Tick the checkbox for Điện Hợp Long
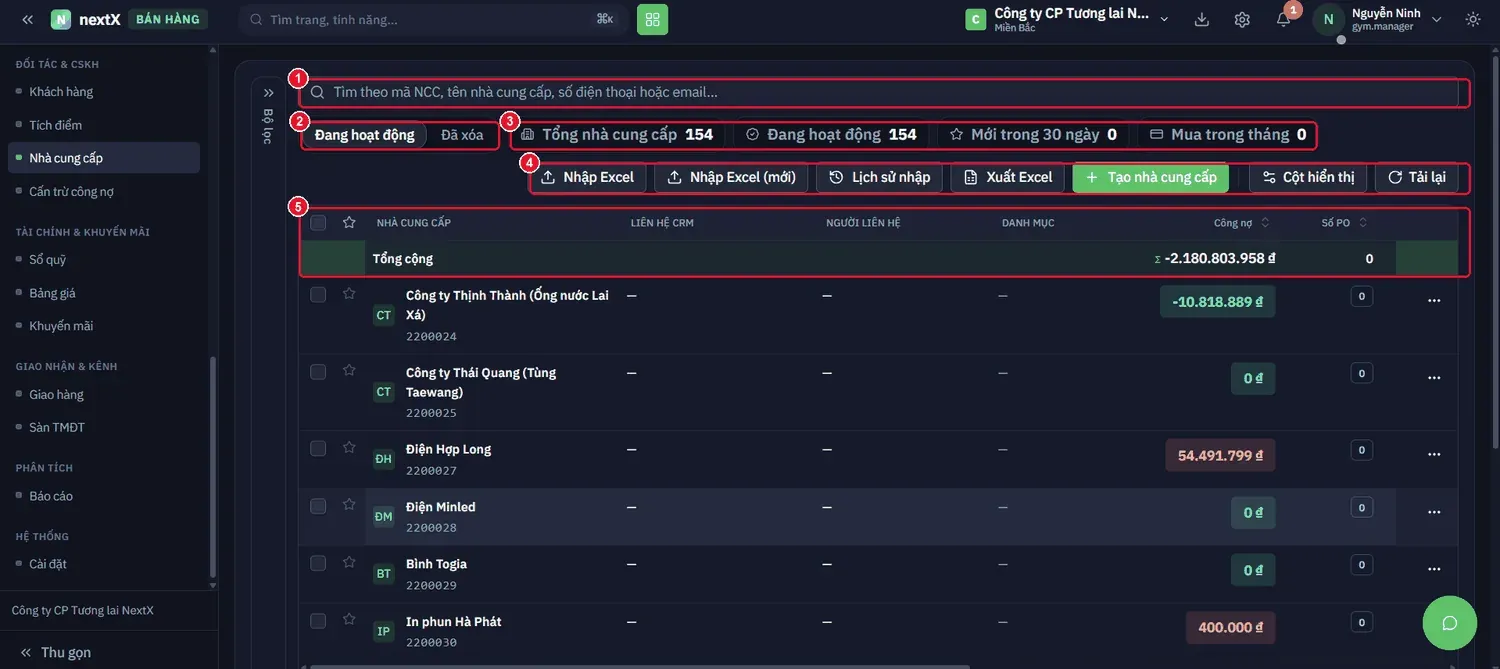Image resolution: width=1500 pixels, height=669 pixels. [318, 448]
